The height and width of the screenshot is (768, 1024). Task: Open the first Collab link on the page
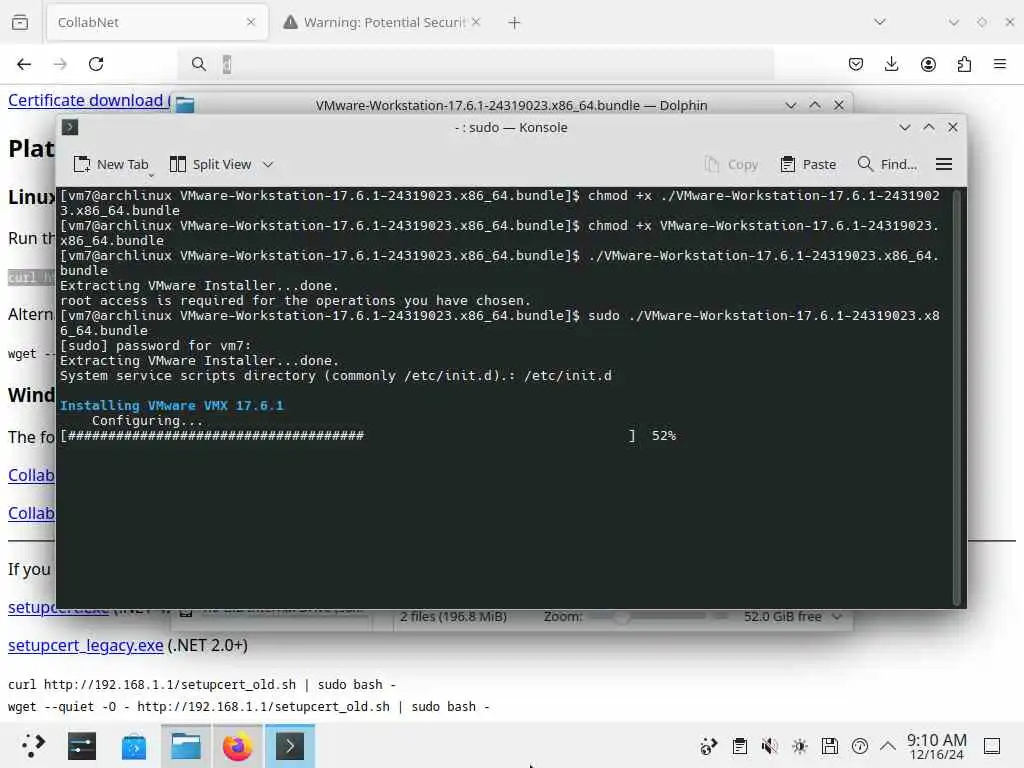[31, 475]
